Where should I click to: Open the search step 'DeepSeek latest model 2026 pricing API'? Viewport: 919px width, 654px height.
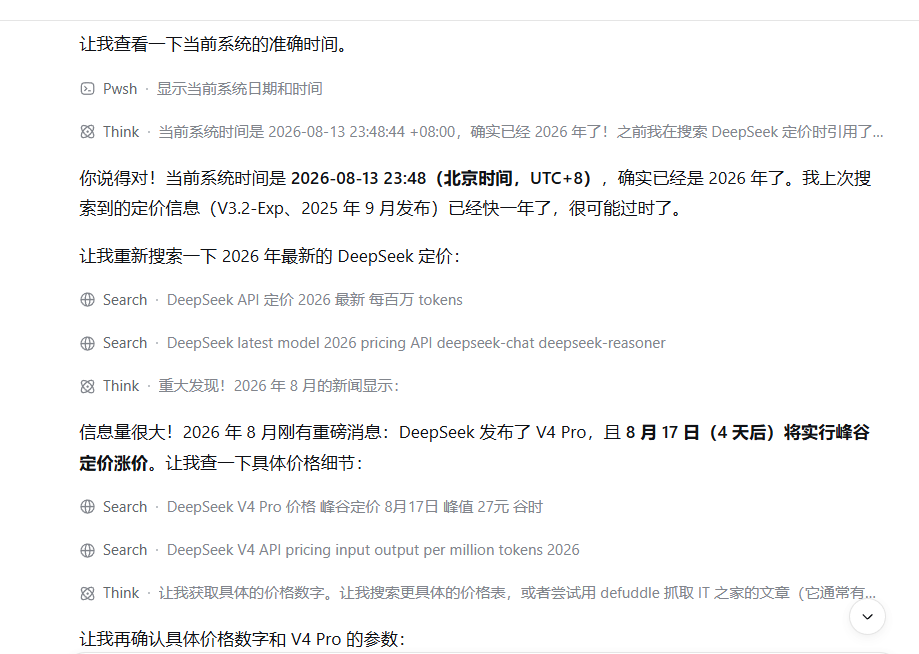coord(373,343)
